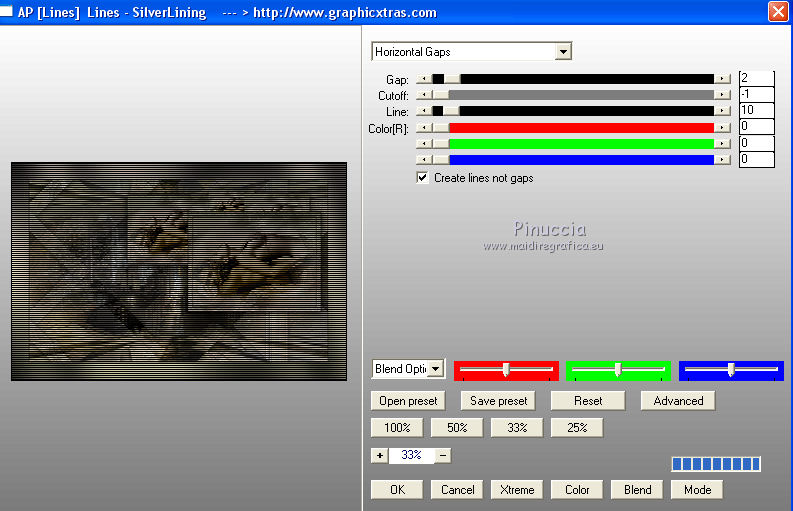
Task: Click right arrow of Gap slider
Action: (x=722, y=79)
